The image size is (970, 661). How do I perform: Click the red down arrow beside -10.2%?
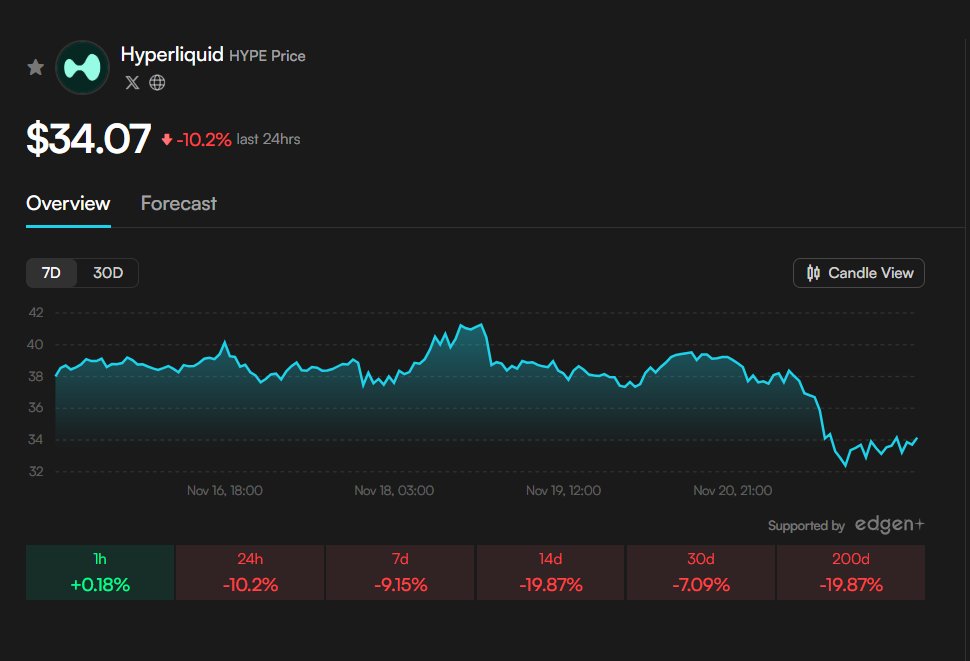click(165, 139)
